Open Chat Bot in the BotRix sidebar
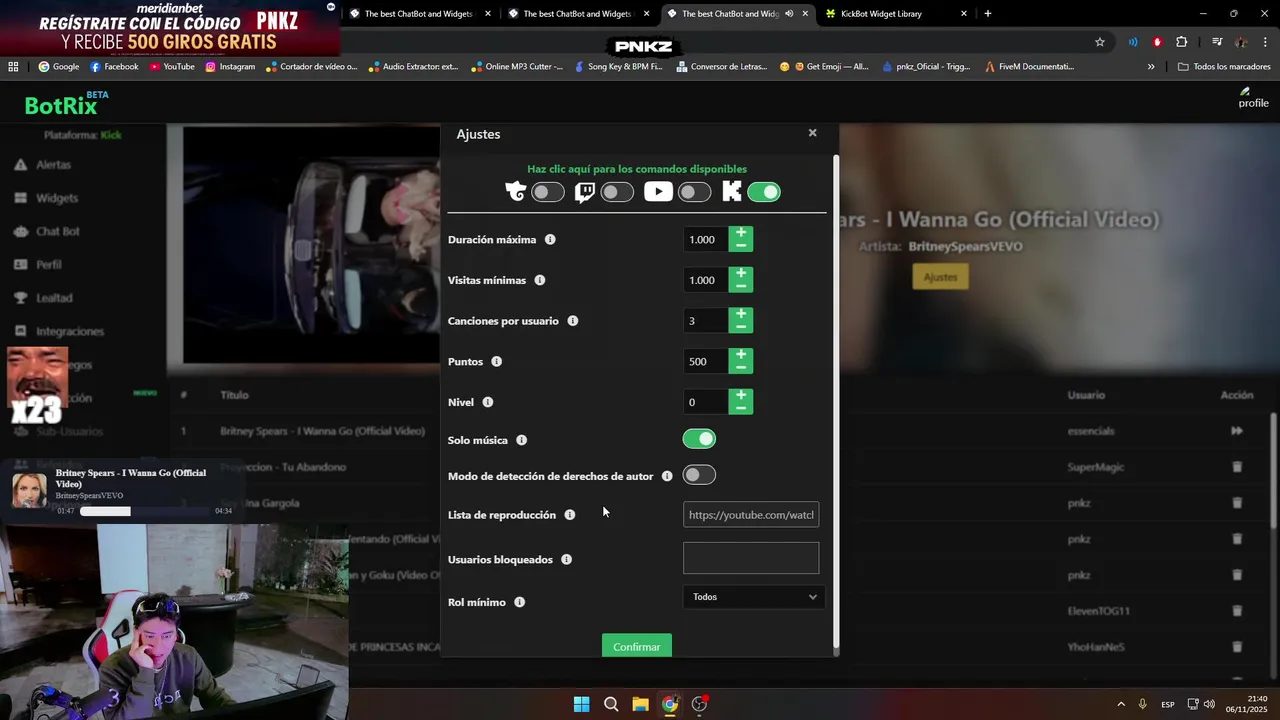This screenshot has height=720, width=1280. tap(58, 231)
